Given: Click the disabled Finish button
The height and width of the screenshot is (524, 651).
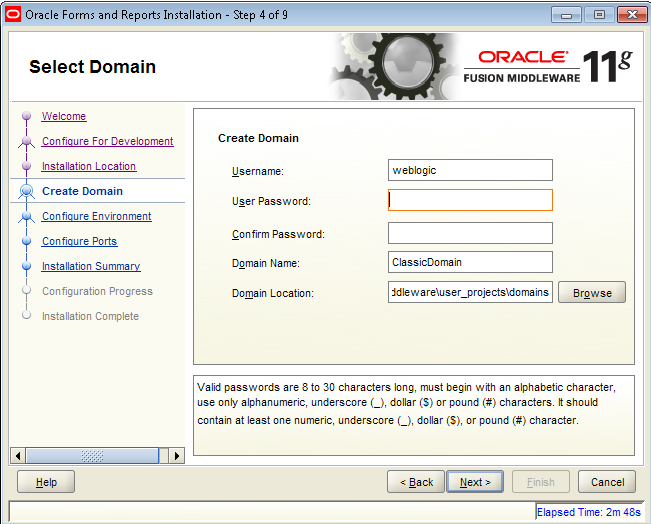Looking at the screenshot, I should 541,482.
